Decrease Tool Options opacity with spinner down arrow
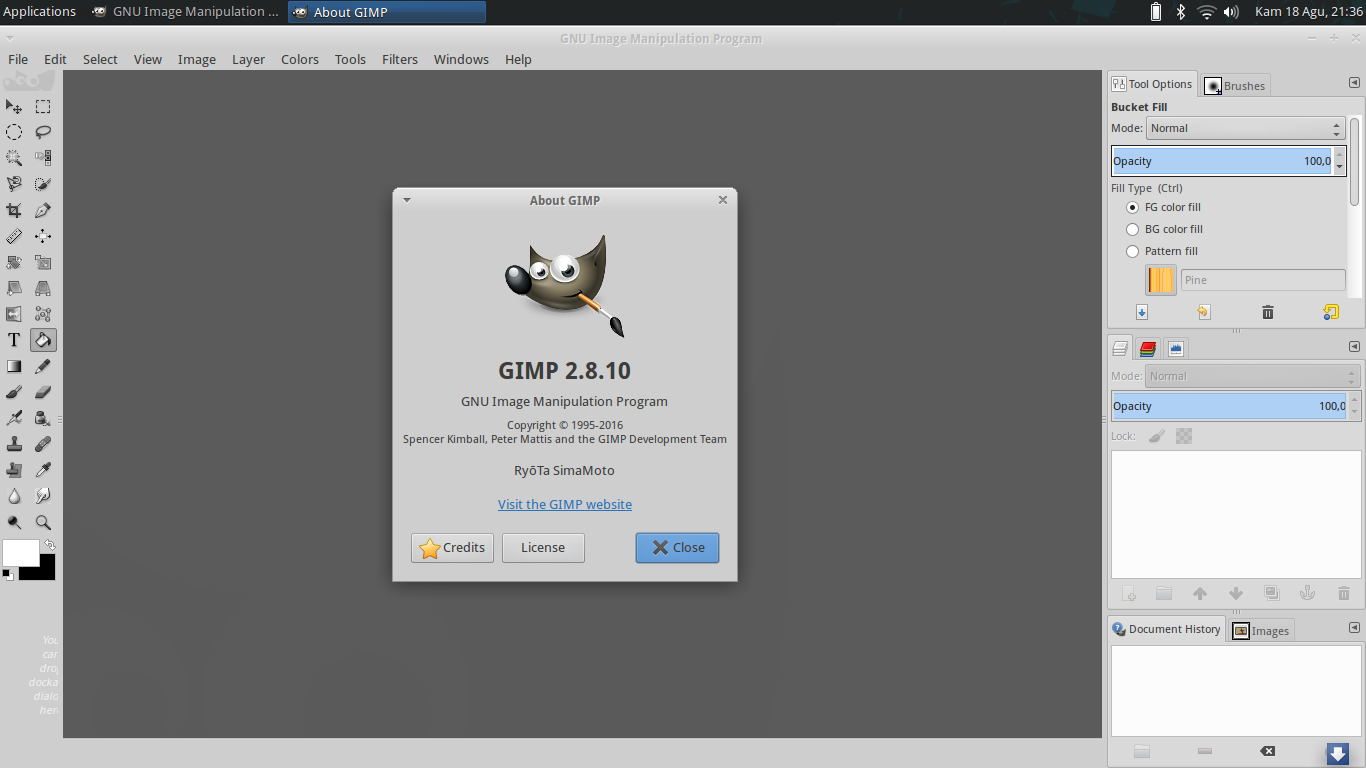The width and height of the screenshot is (1366, 768). [x=1340, y=166]
